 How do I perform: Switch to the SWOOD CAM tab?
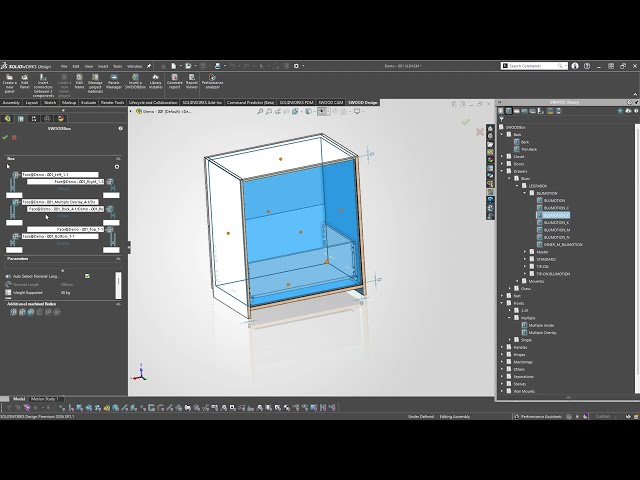click(331, 102)
